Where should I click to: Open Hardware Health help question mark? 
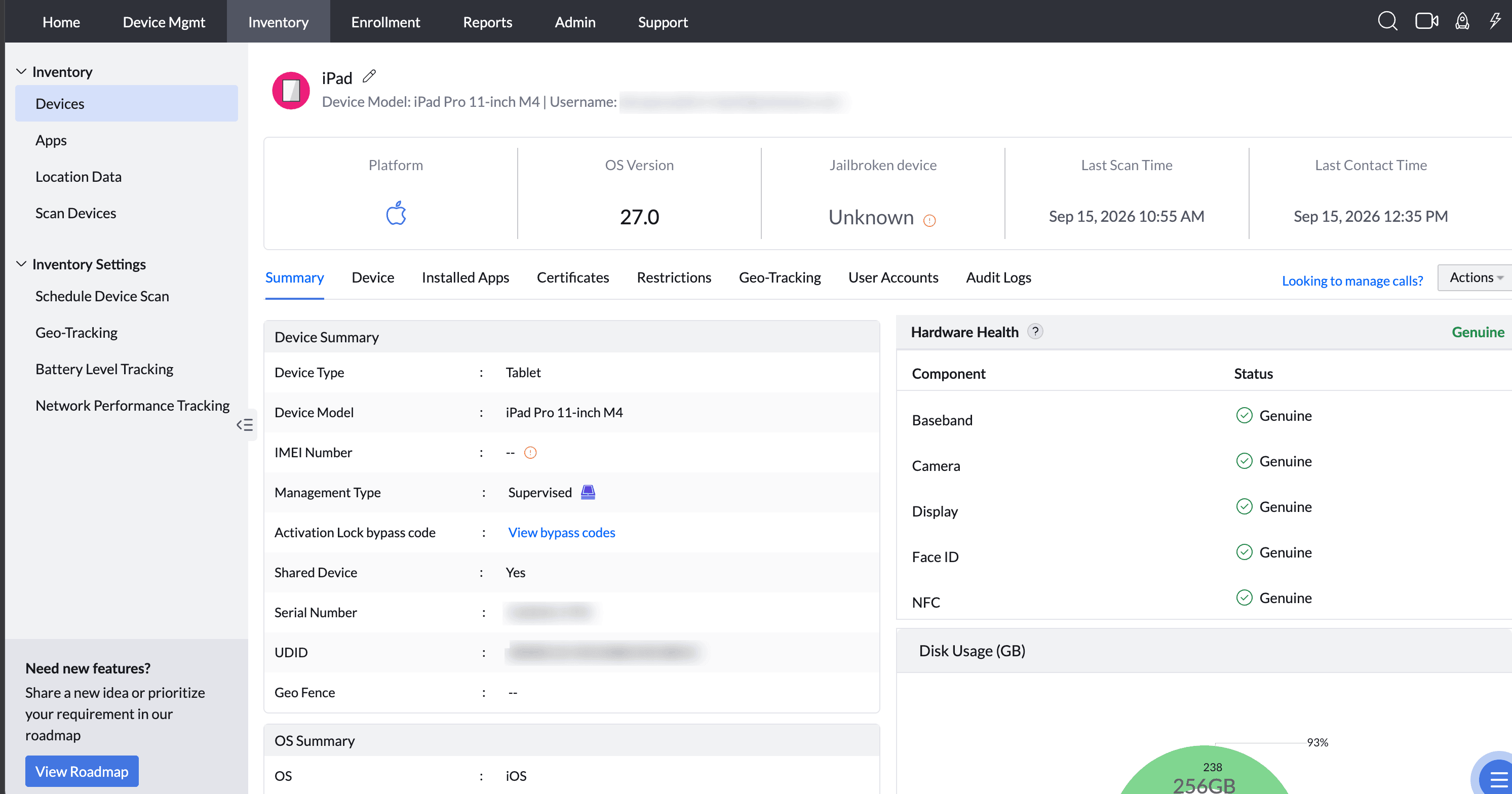point(1035,332)
